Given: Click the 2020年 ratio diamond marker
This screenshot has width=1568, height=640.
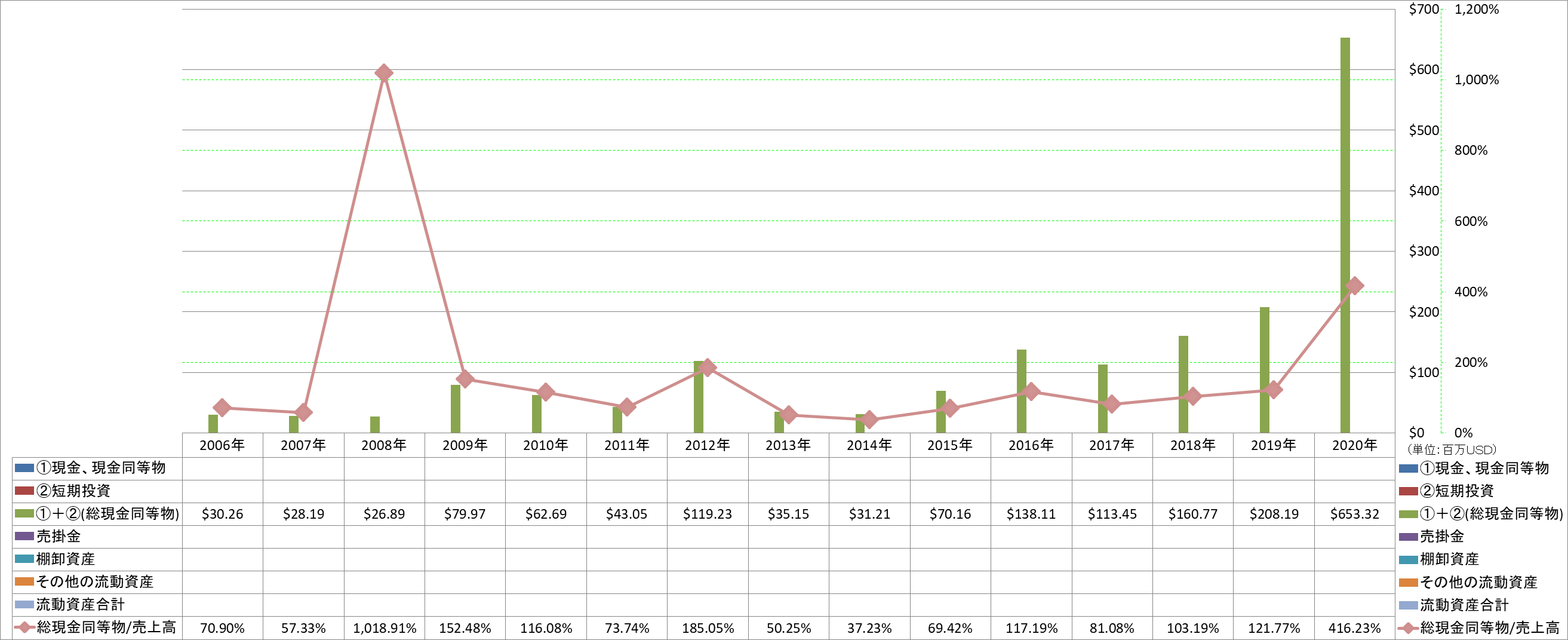Looking at the screenshot, I should pyautogui.click(x=1354, y=286).
